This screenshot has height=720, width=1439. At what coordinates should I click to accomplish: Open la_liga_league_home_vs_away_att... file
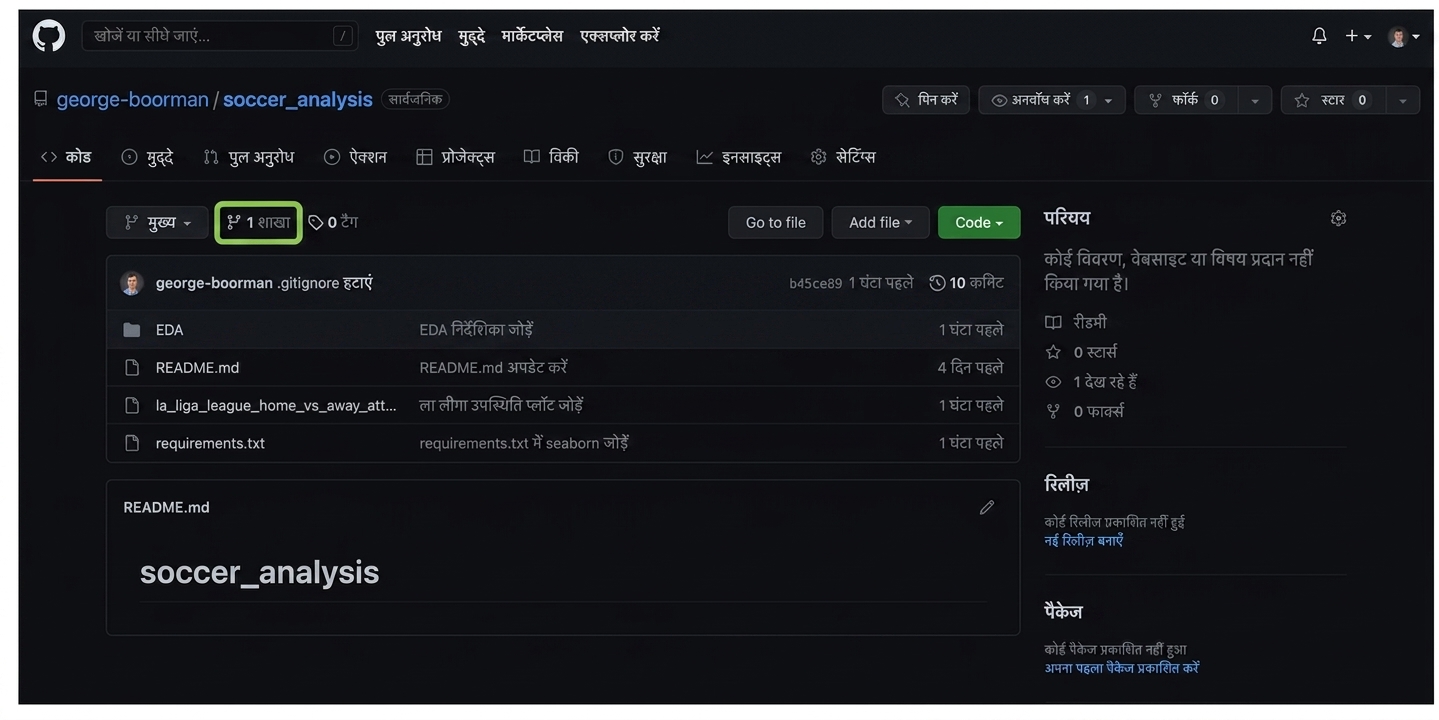coord(276,405)
